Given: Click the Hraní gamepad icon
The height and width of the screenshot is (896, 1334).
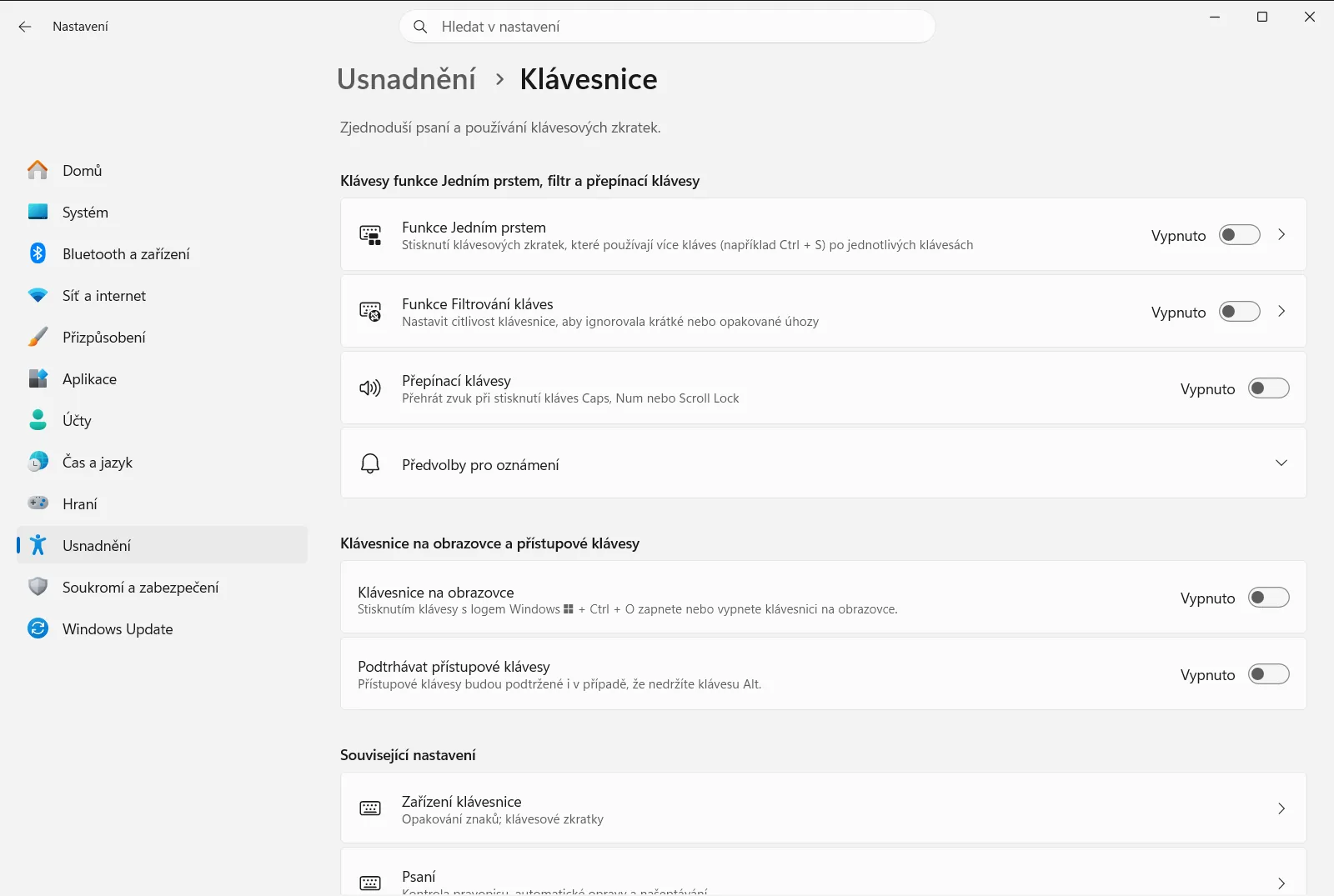Looking at the screenshot, I should (38, 503).
